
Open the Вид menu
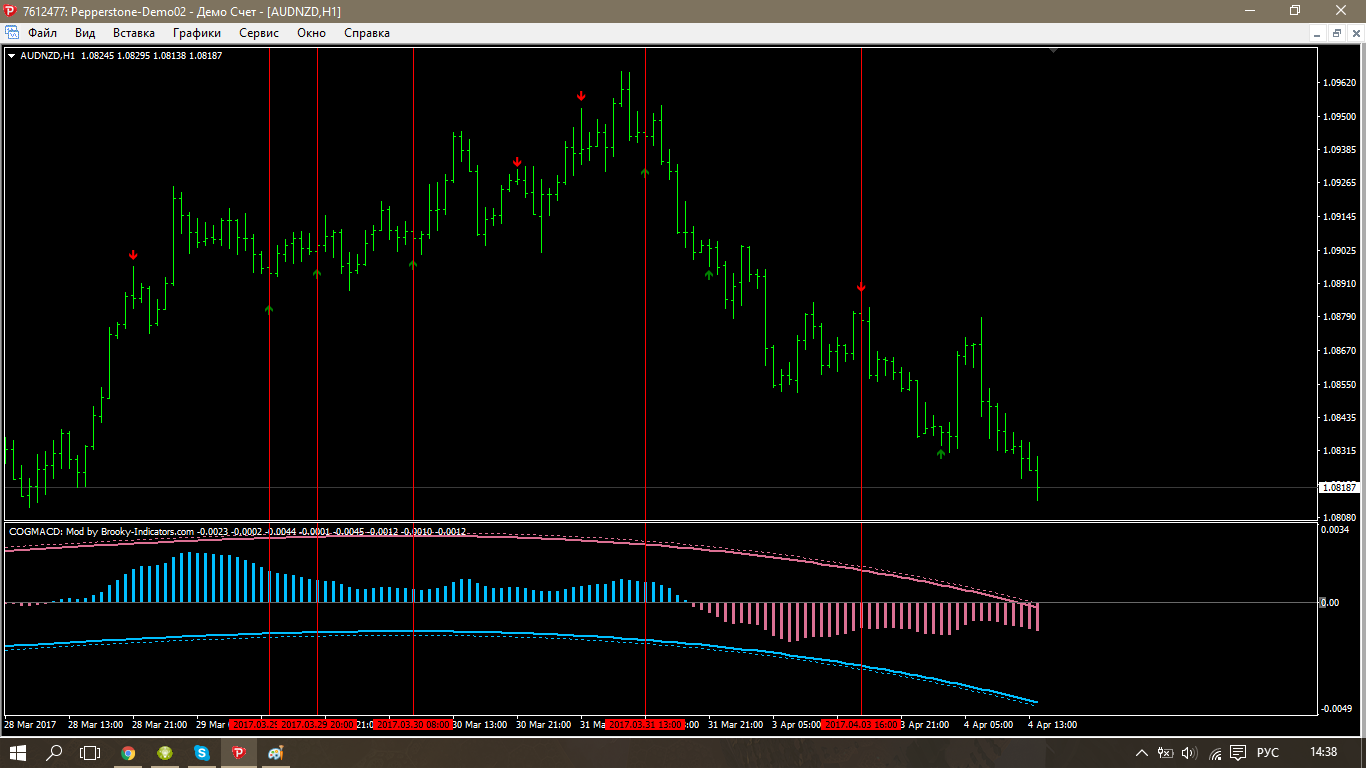click(x=85, y=33)
